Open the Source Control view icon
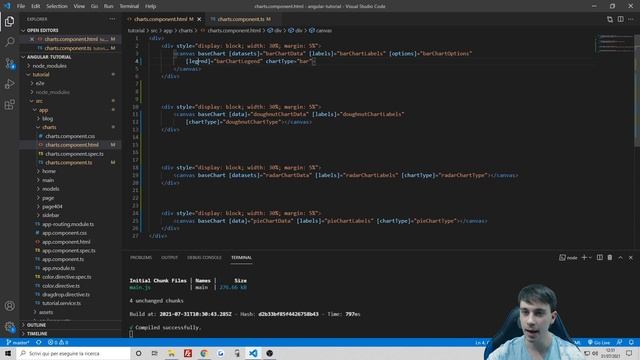 (9, 63)
